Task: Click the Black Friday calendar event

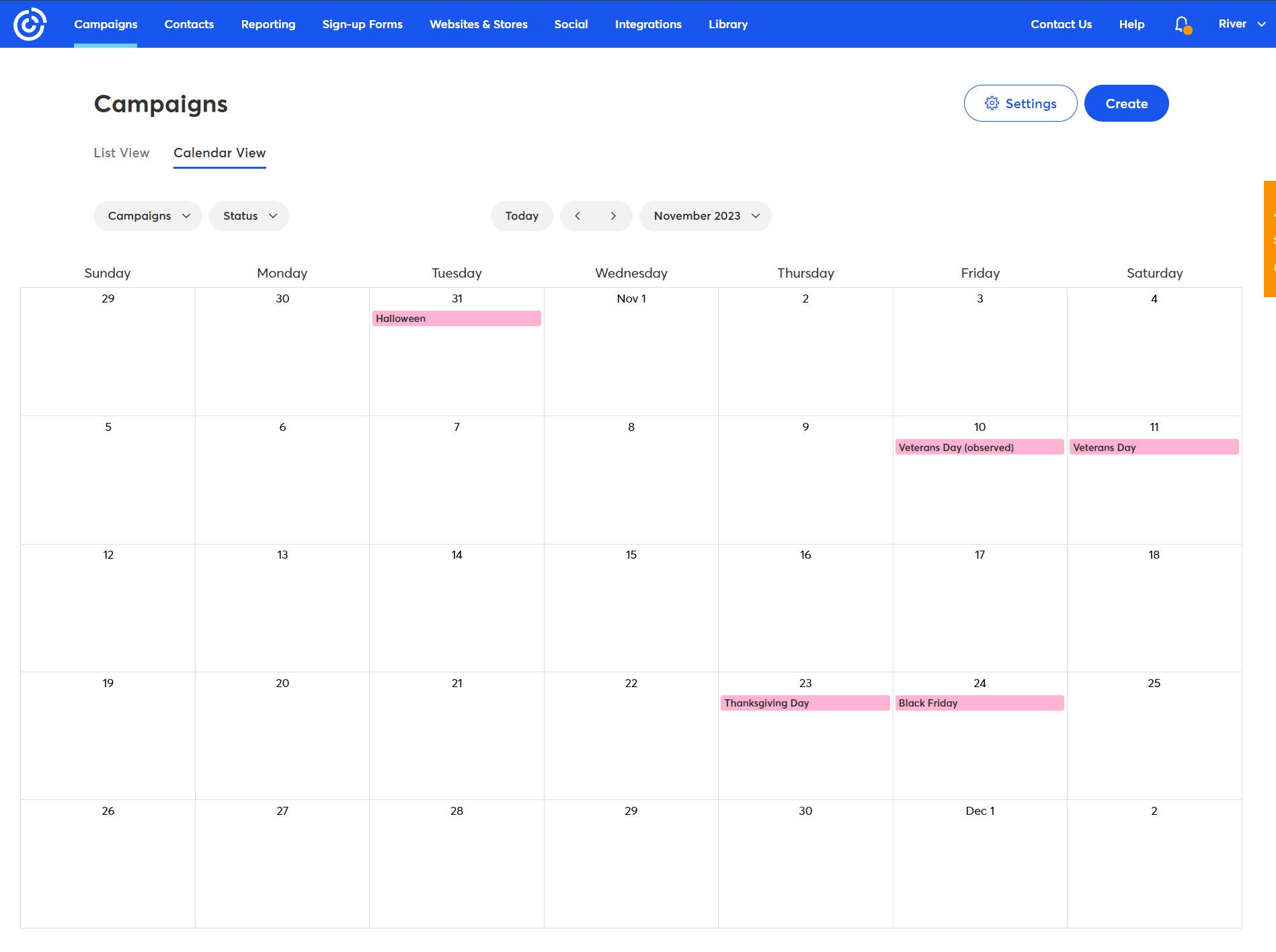Action: coord(979,703)
